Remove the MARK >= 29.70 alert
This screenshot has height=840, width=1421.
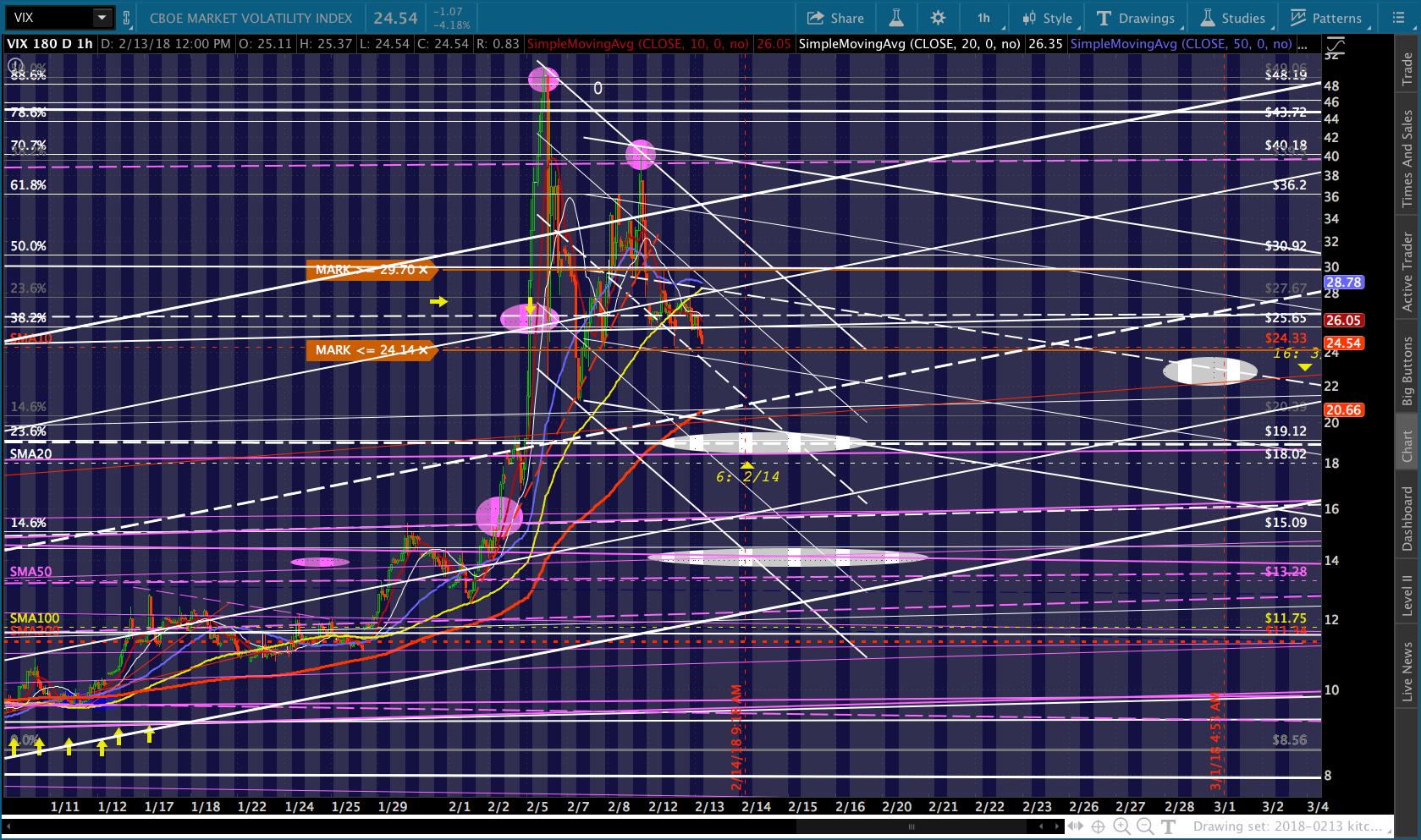(x=423, y=270)
